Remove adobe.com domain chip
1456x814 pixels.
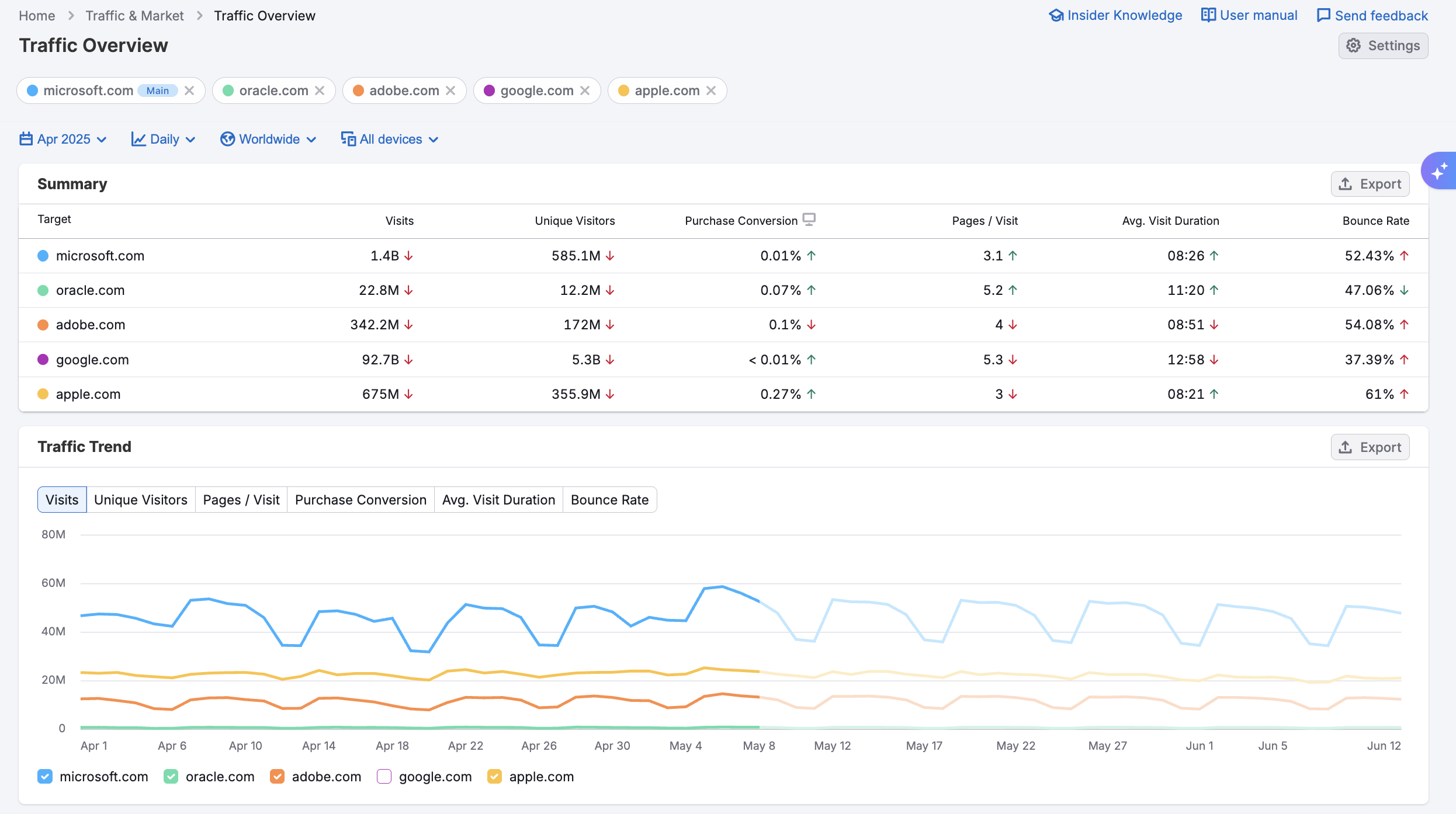point(450,91)
